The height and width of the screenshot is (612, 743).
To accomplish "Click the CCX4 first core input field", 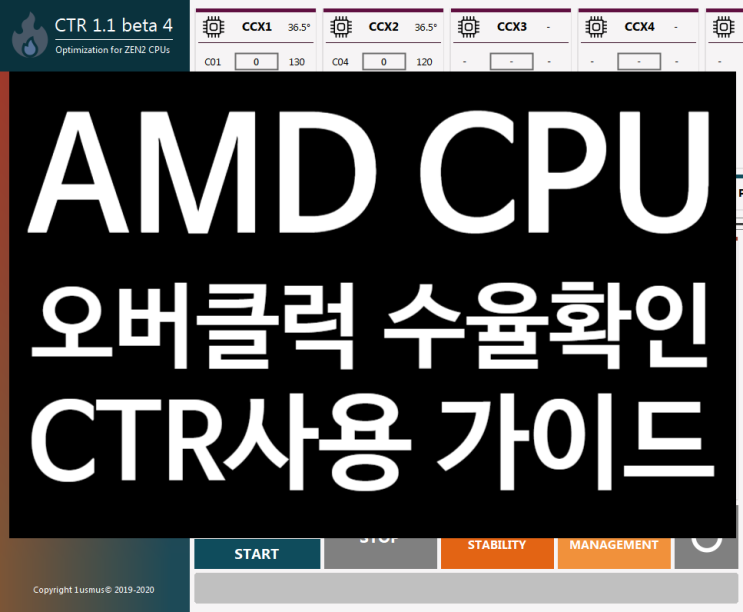I will (639, 62).
